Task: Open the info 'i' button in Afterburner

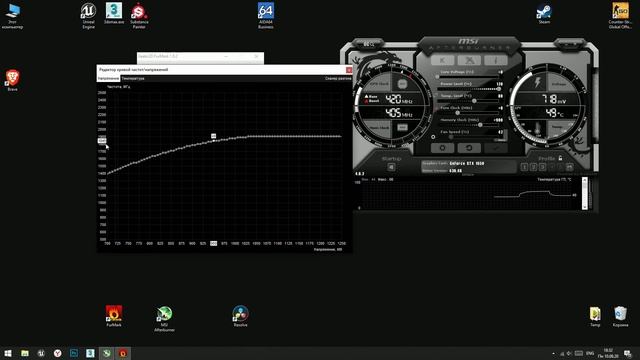Action: click(x=496, y=60)
